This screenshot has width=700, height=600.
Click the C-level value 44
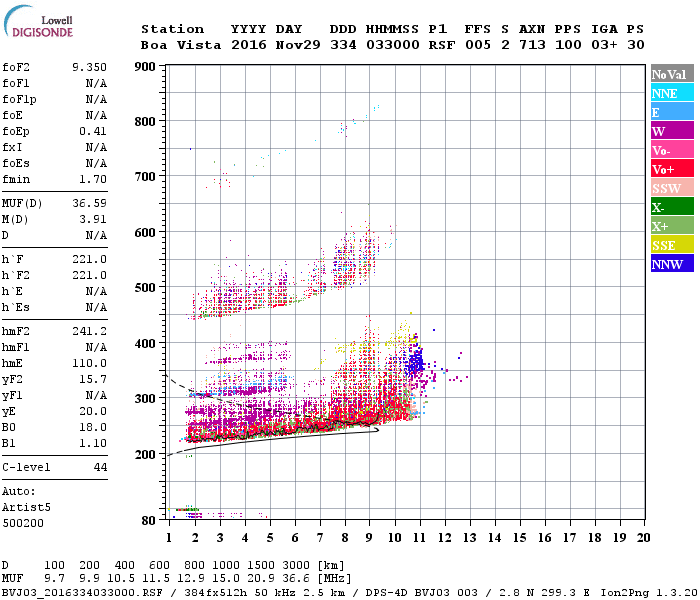point(100,467)
